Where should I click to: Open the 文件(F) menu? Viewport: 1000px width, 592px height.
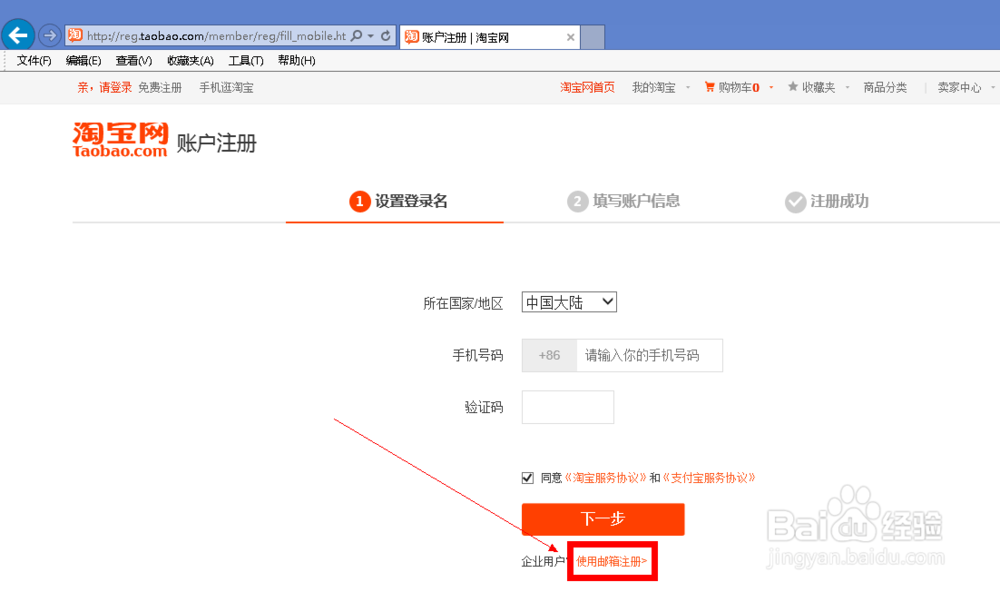coord(34,61)
